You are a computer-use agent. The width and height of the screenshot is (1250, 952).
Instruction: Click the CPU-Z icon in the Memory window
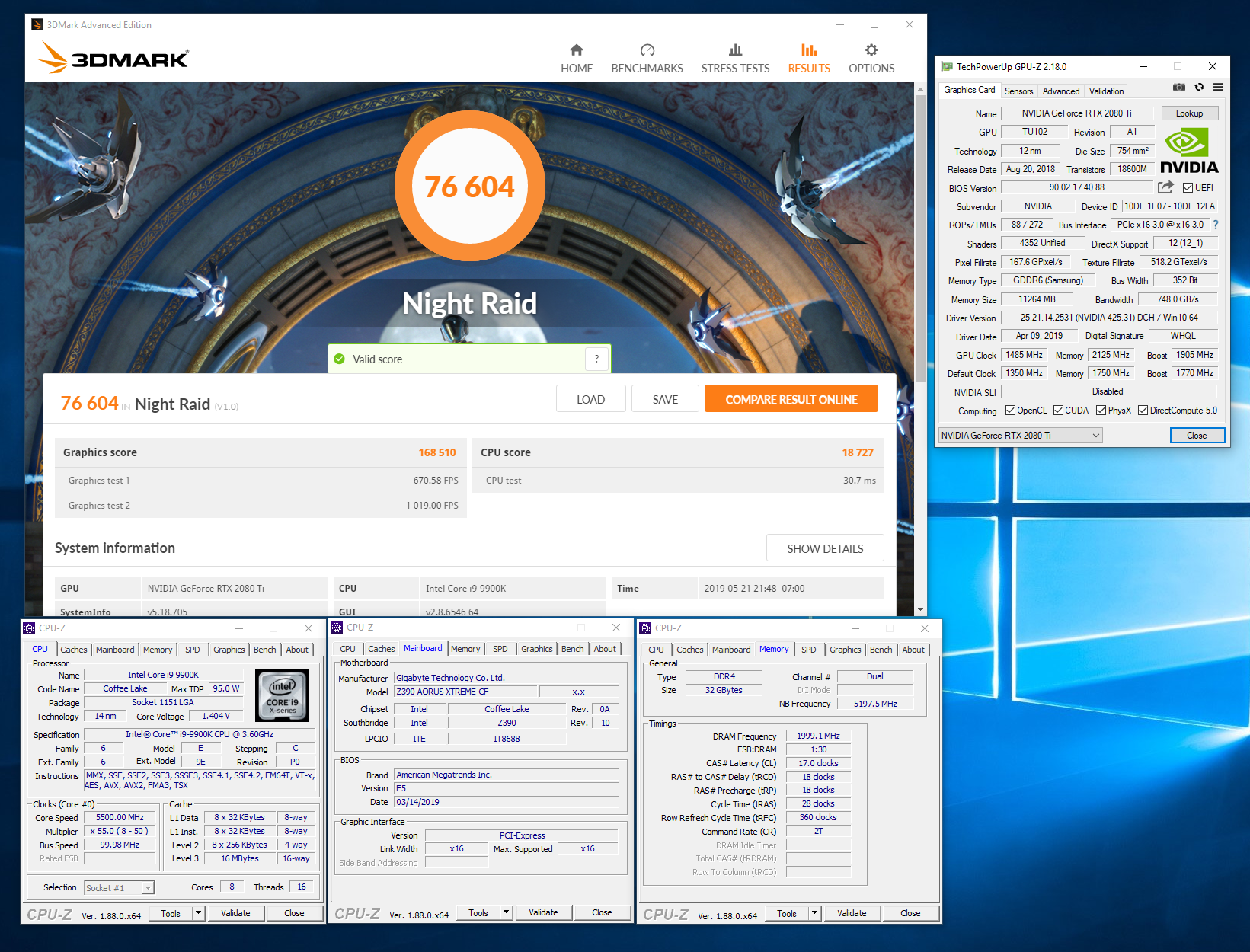click(645, 628)
